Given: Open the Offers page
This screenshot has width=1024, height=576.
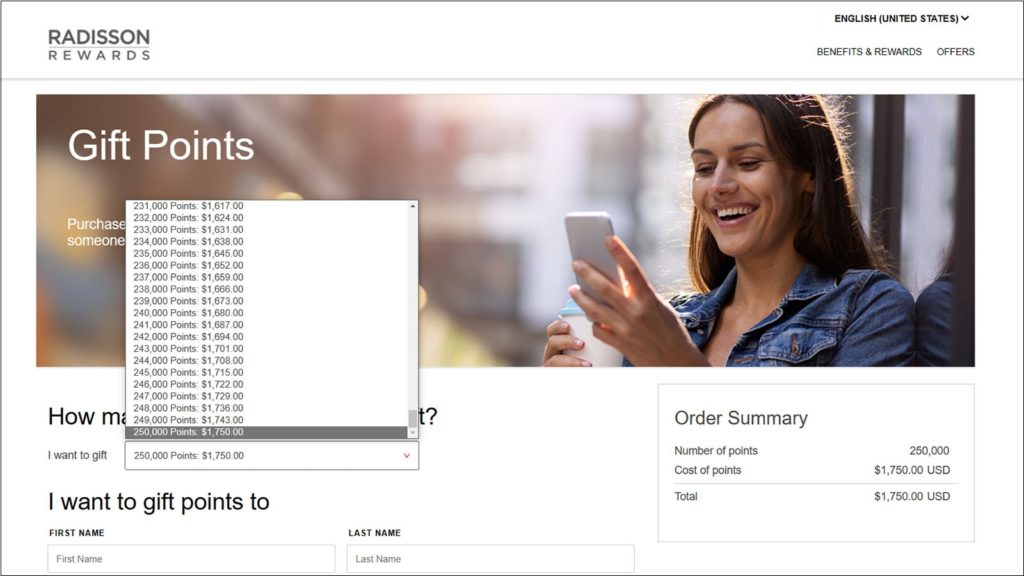Looking at the screenshot, I should point(956,51).
